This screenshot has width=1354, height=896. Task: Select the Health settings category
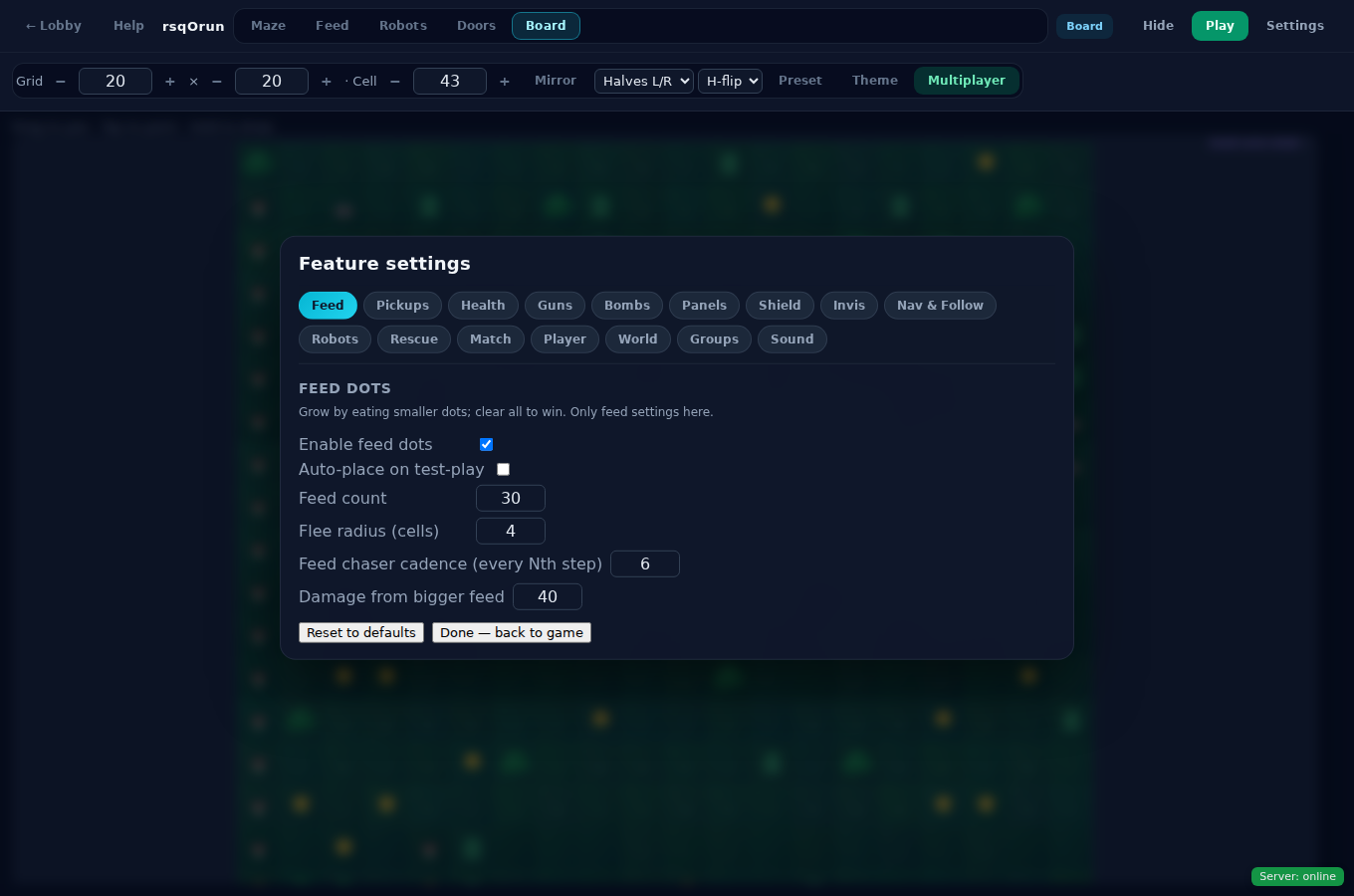coord(483,306)
